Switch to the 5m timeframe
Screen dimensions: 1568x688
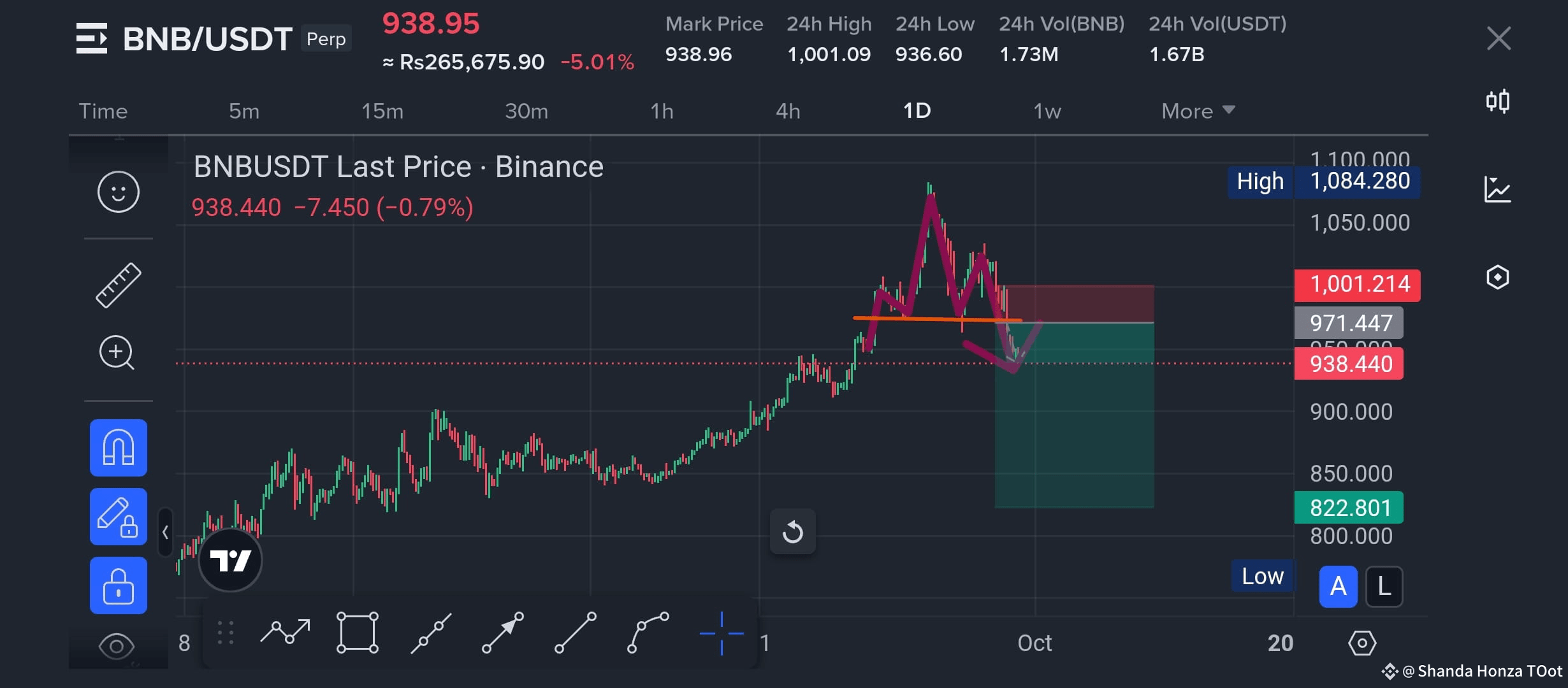[x=244, y=111]
